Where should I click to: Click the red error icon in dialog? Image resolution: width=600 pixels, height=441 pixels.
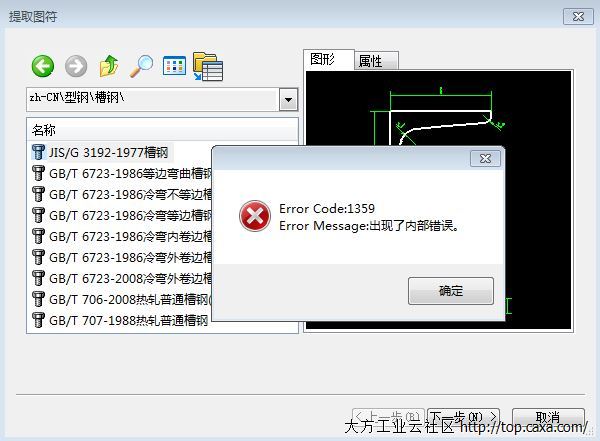coord(255,216)
